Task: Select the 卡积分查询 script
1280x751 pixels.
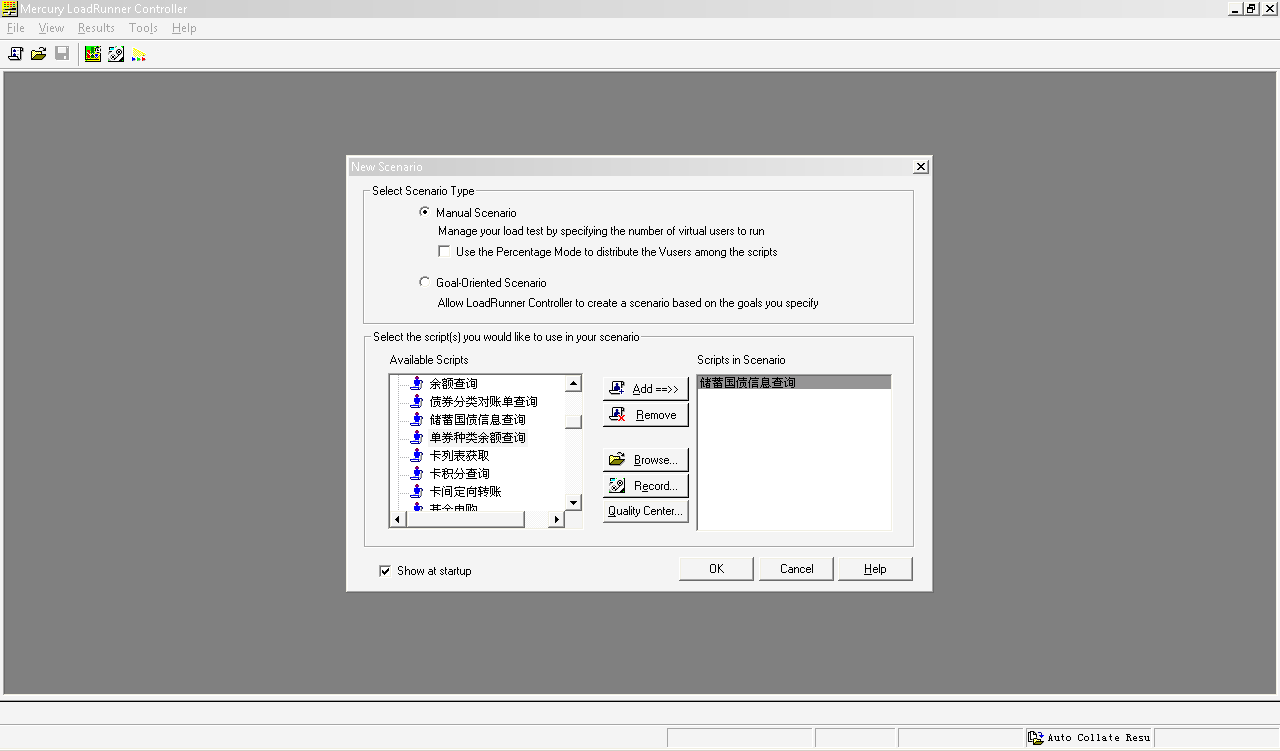Action: tap(459, 474)
